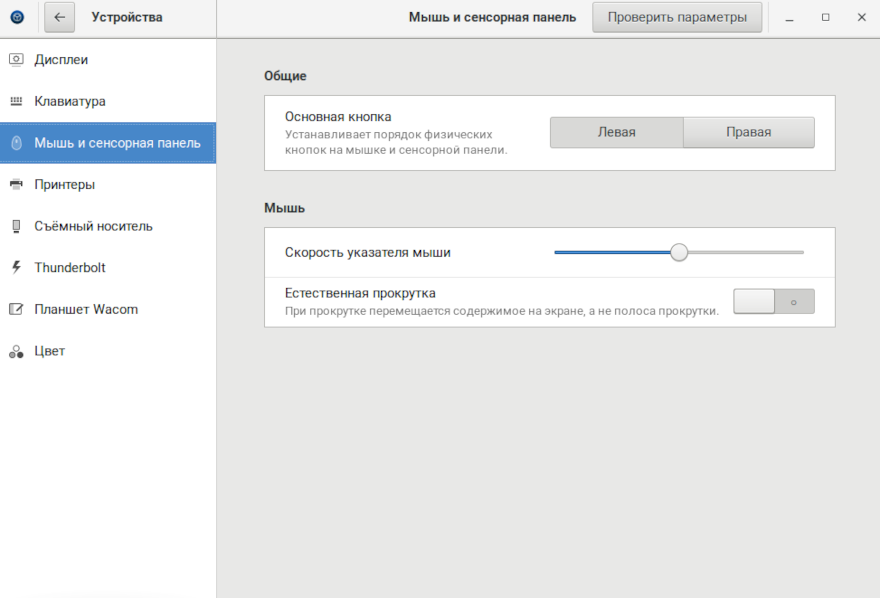Open the Мышь и сенсорная панель section
The width and height of the screenshot is (880, 598).
(117, 143)
